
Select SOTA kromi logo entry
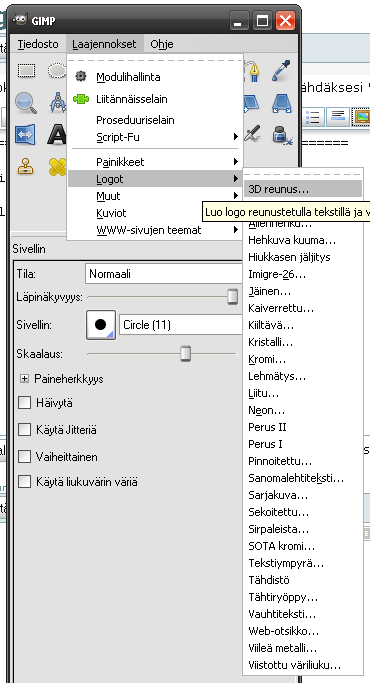(x=303, y=546)
